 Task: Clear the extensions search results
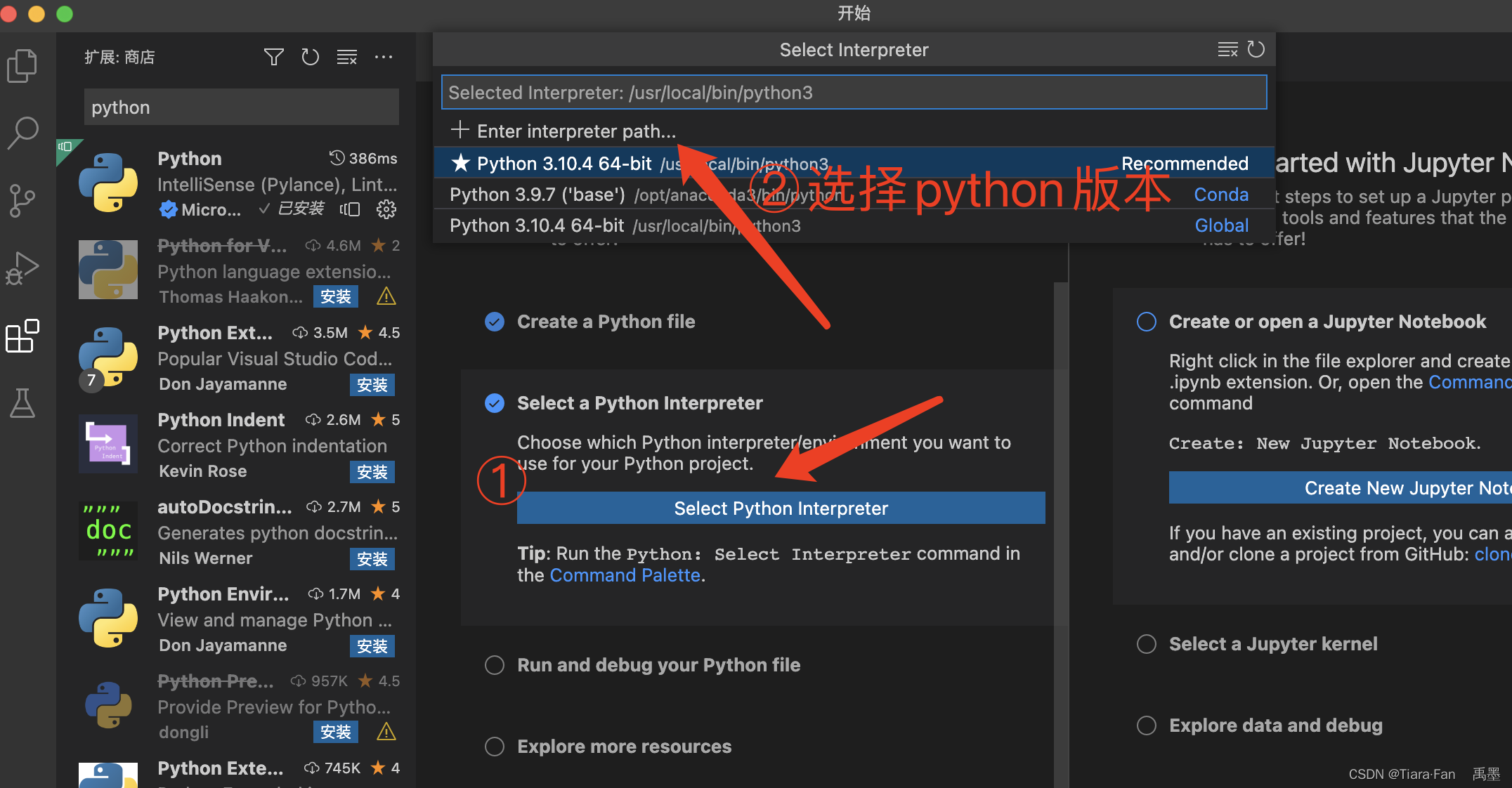pyautogui.click(x=346, y=57)
